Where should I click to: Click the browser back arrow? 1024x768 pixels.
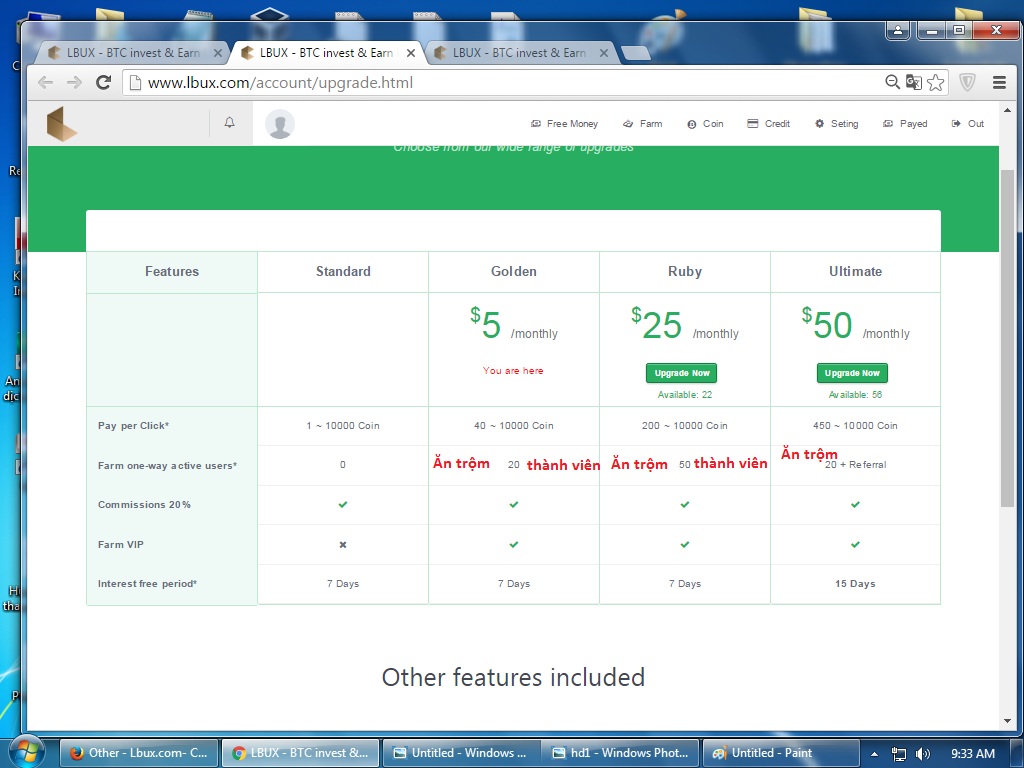pyautogui.click(x=45, y=82)
